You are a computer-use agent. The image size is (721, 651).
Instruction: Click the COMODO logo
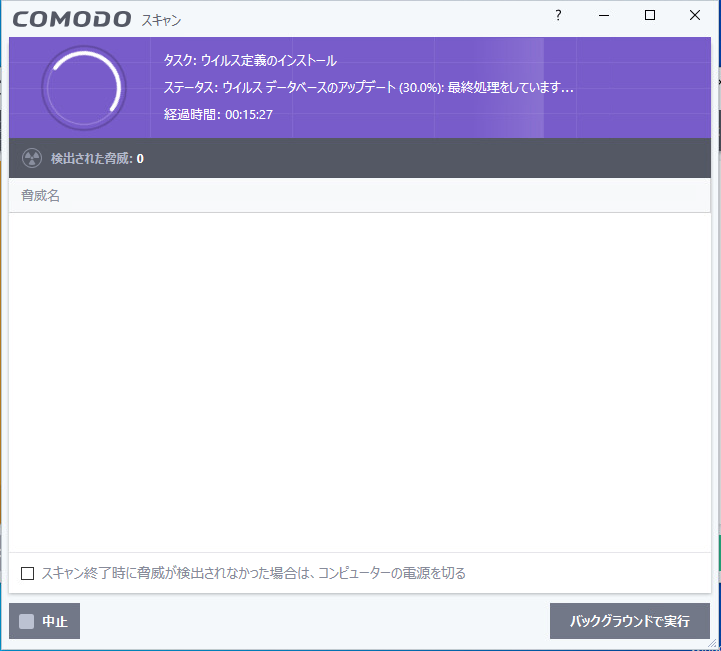pyautogui.click(x=72, y=19)
